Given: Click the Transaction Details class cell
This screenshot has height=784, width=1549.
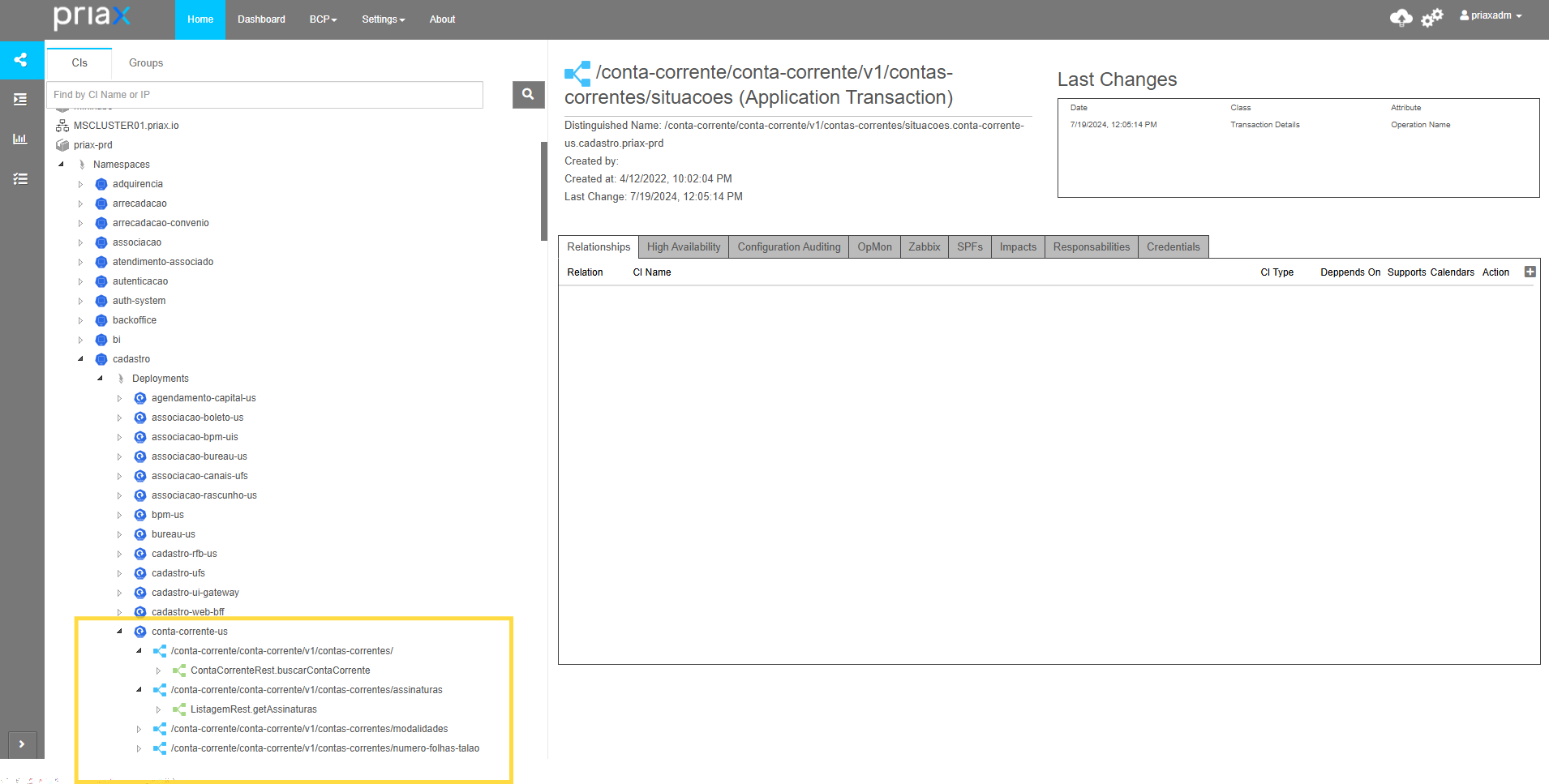Looking at the screenshot, I should (x=1265, y=125).
